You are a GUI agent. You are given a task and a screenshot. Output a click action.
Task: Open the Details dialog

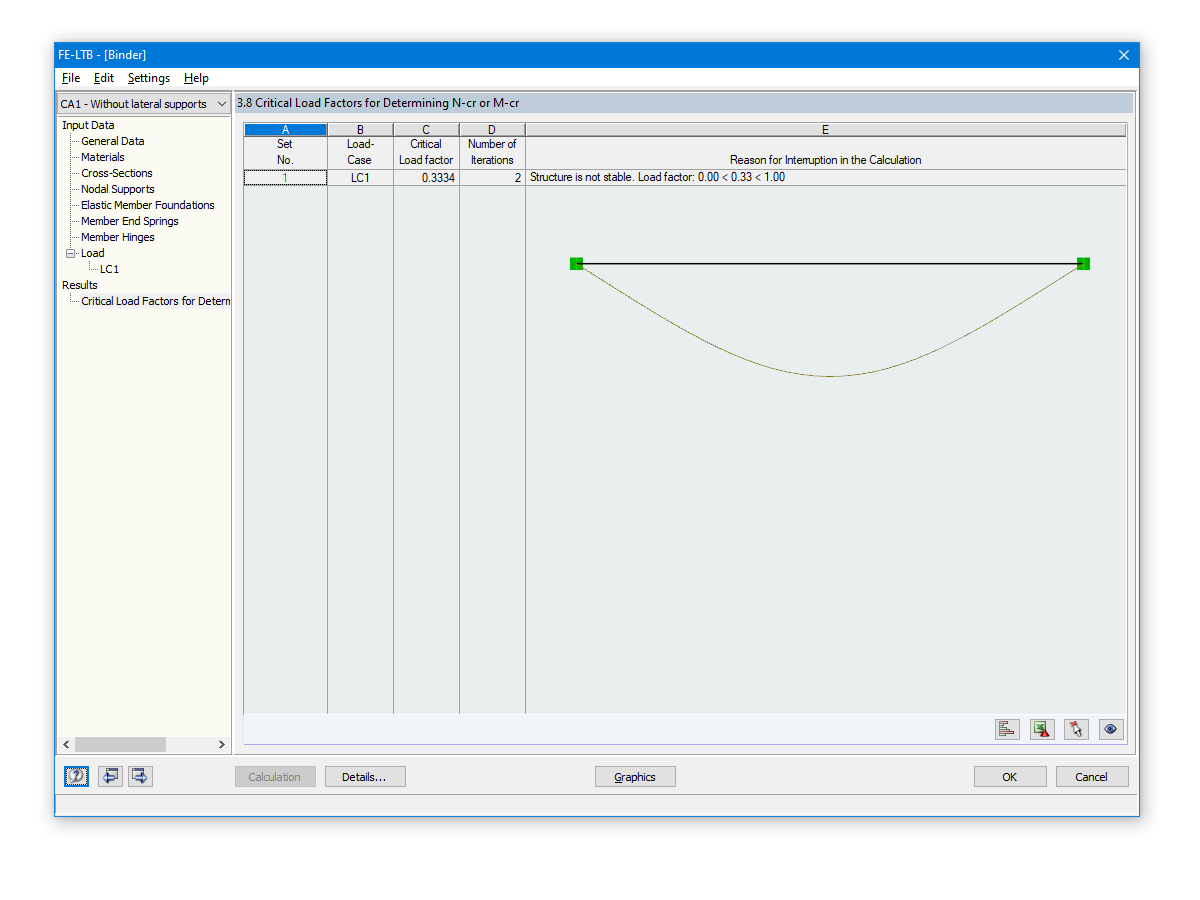click(x=365, y=776)
